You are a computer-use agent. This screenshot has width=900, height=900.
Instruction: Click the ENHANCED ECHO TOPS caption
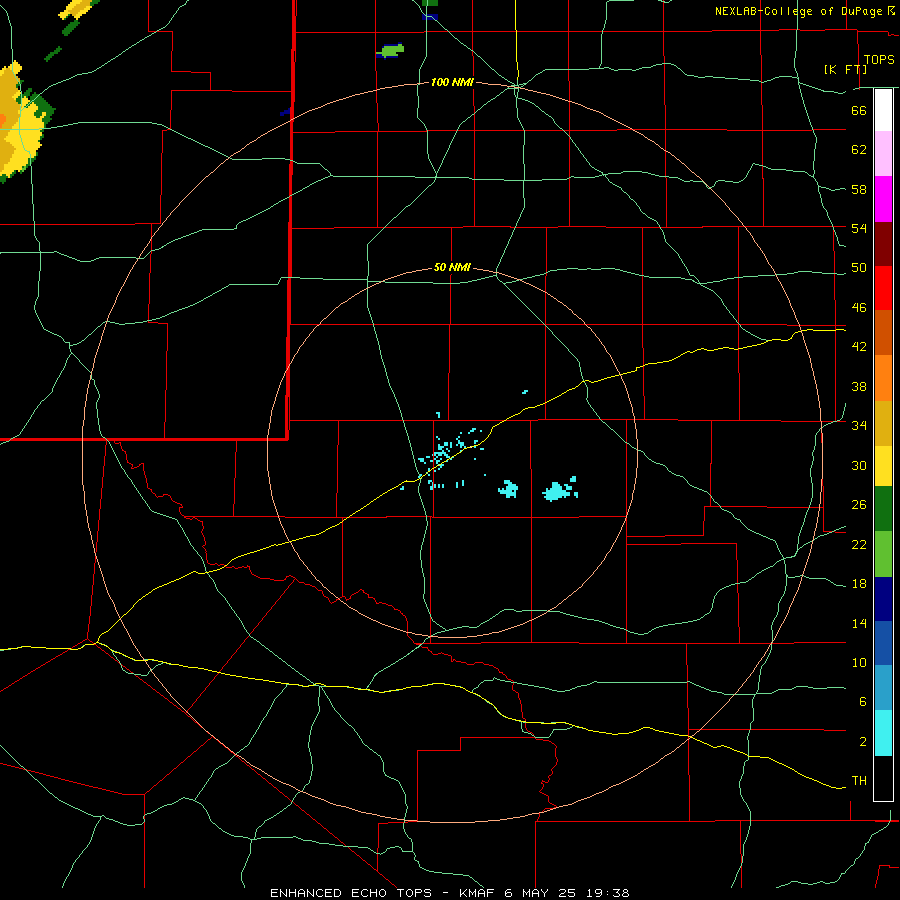pos(351,893)
